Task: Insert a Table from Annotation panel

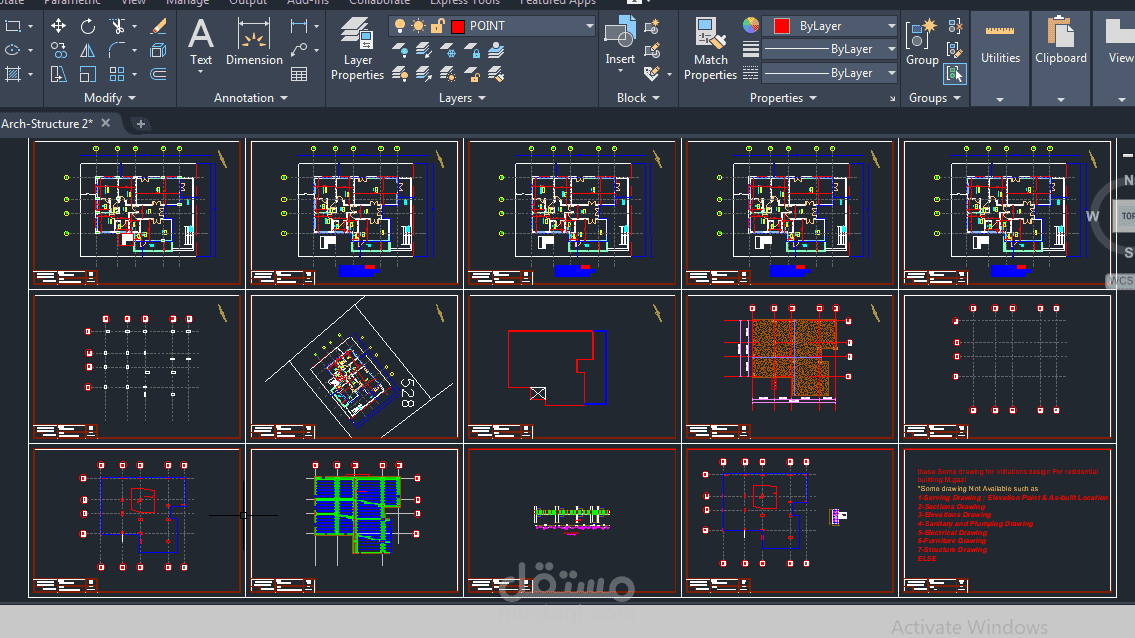Action: click(x=298, y=74)
